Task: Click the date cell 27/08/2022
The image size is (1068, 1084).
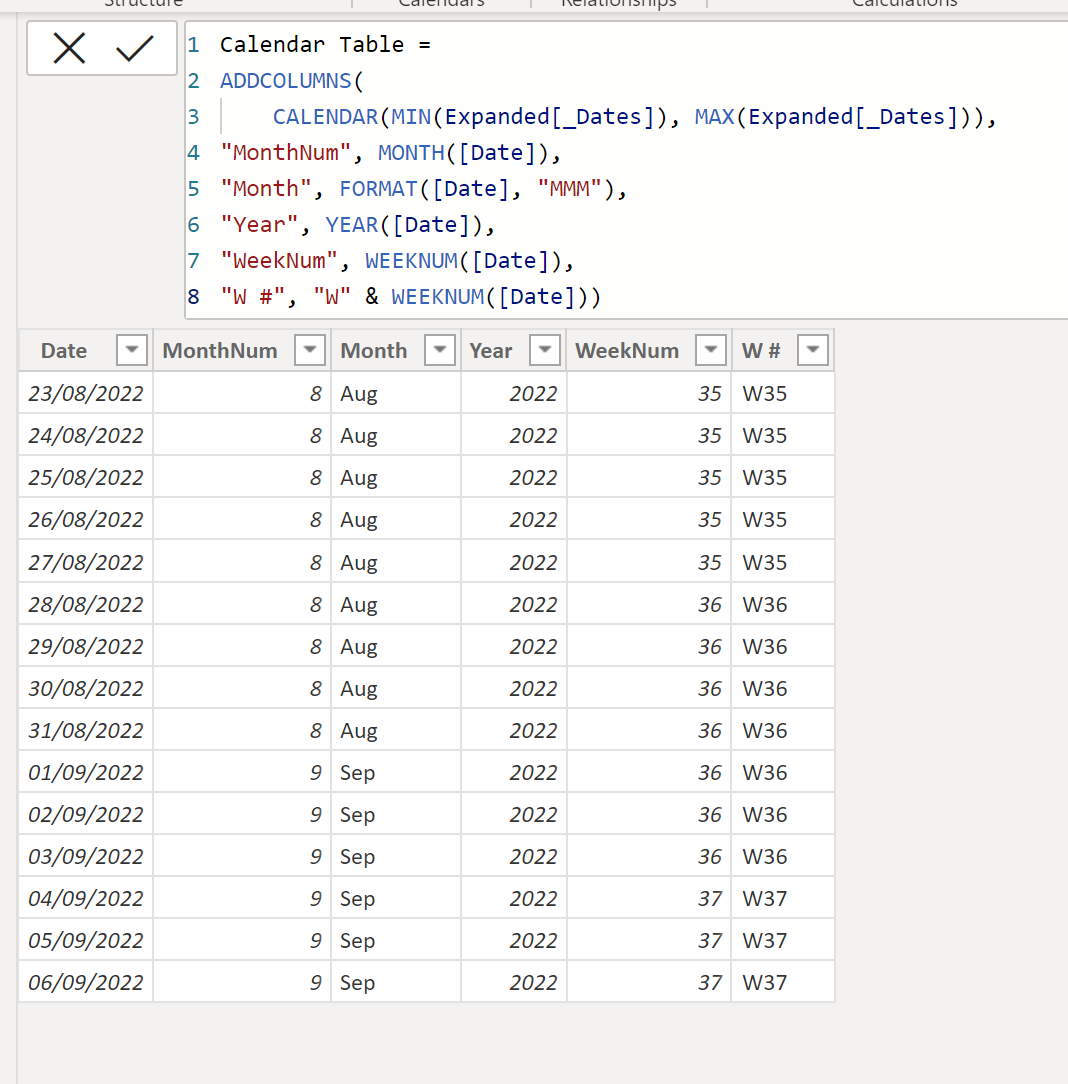Action: (86, 562)
